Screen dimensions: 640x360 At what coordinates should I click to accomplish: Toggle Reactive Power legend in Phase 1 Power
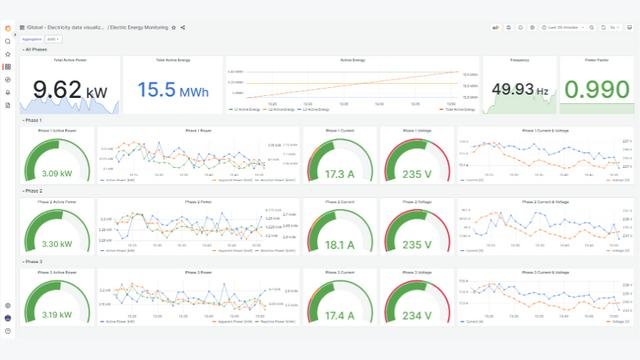coord(276,180)
